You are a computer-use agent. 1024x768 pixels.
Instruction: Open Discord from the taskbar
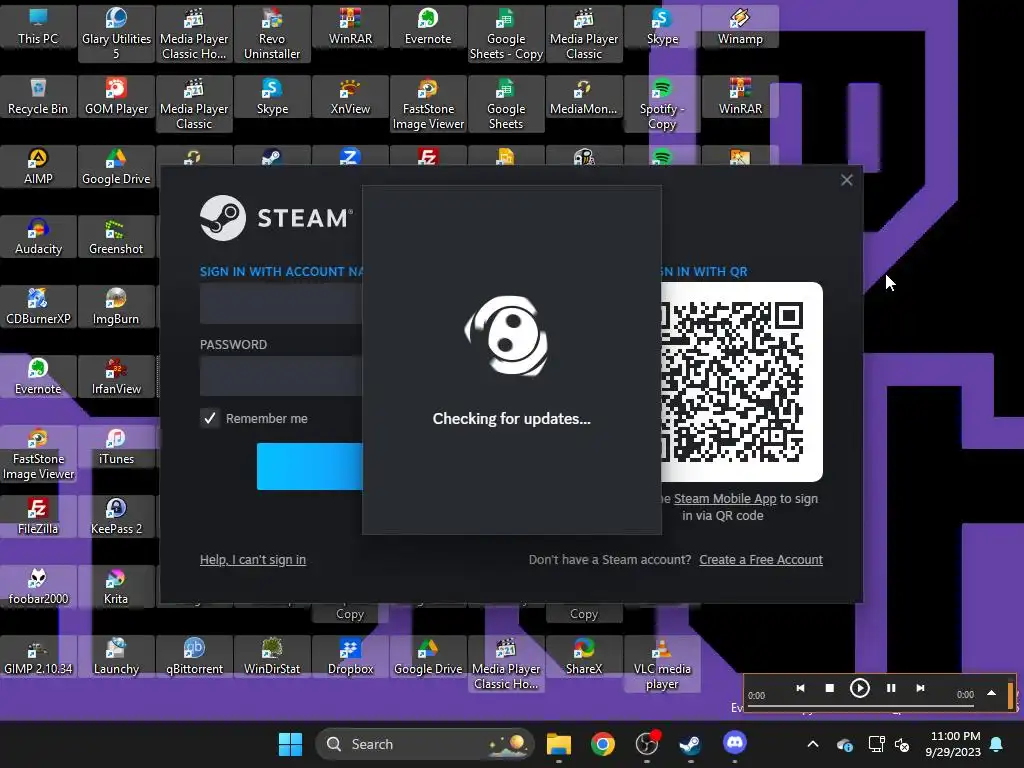click(x=735, y=743)
